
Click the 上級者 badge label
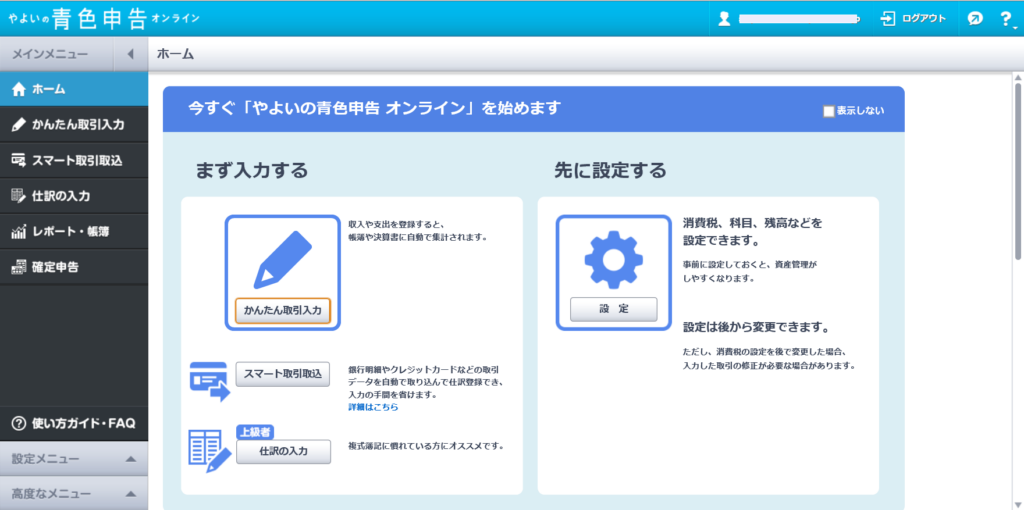254,431
